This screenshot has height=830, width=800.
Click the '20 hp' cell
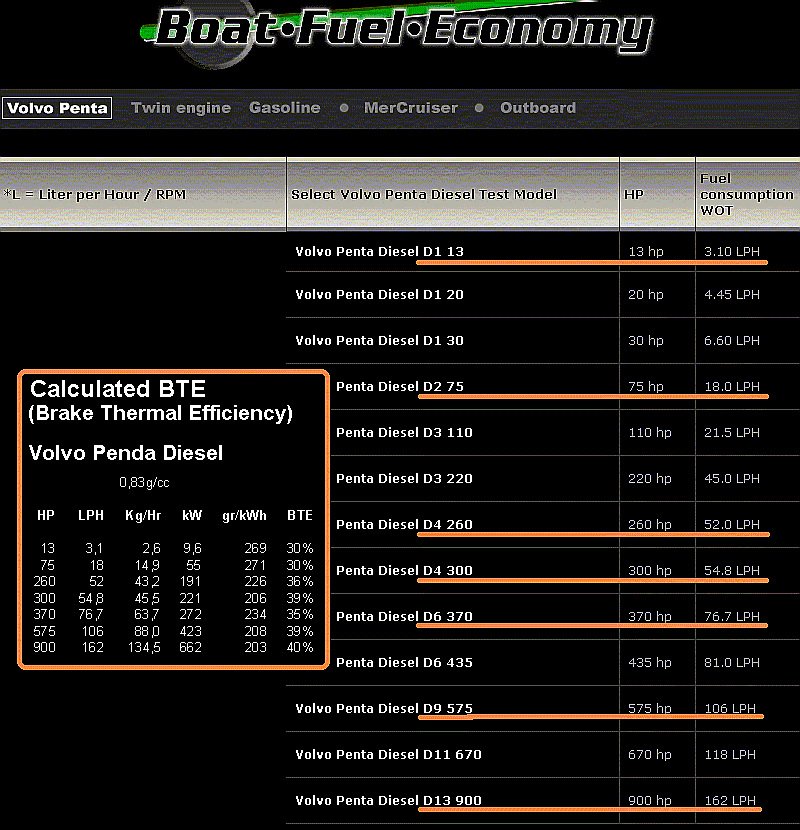(645, 294)
